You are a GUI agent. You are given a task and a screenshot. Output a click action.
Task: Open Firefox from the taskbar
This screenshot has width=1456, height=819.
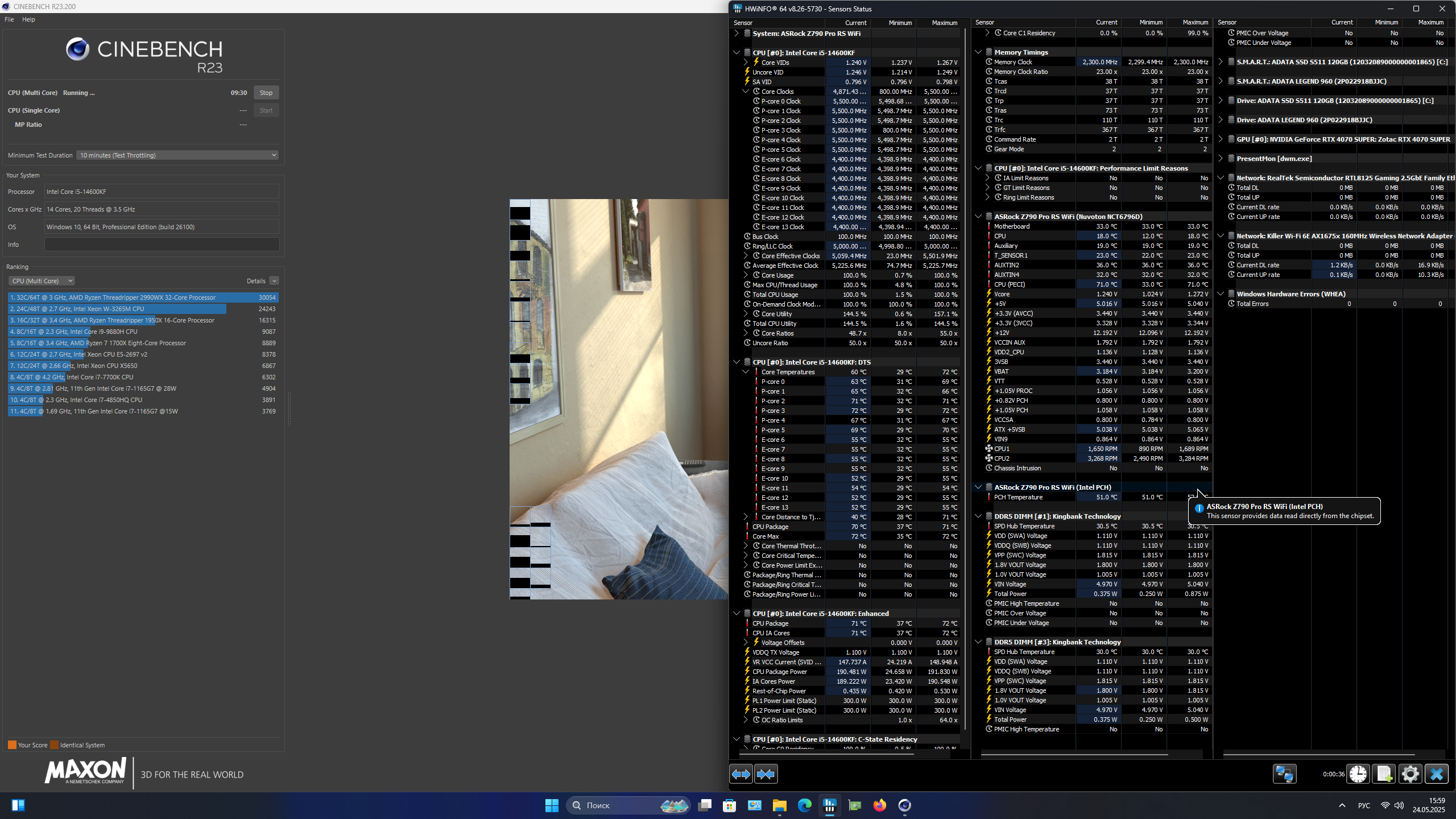[x=879, y=805]
